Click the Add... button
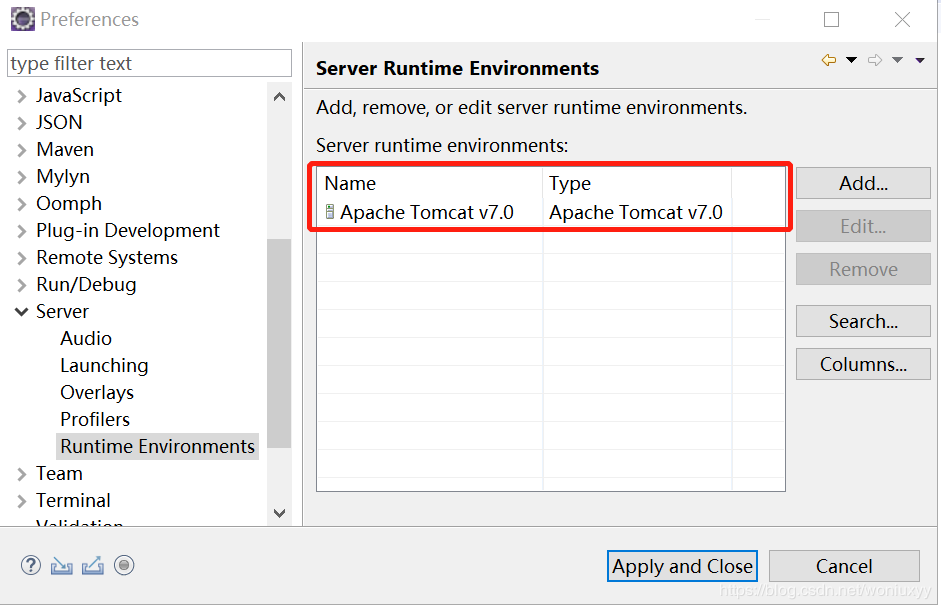The height and width of the screenshot is (609, 941). [863, 183]
